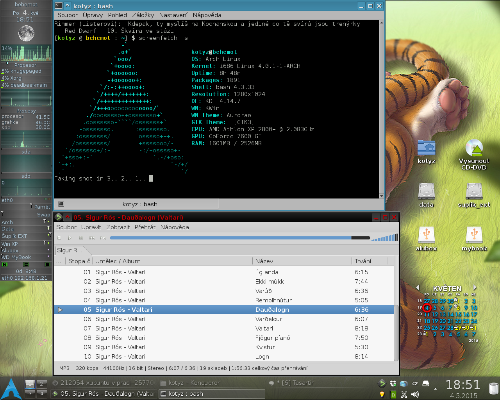500x400 pixels.
Task: Go to previous month in KVĚTEN calendar
Action: 418,288
